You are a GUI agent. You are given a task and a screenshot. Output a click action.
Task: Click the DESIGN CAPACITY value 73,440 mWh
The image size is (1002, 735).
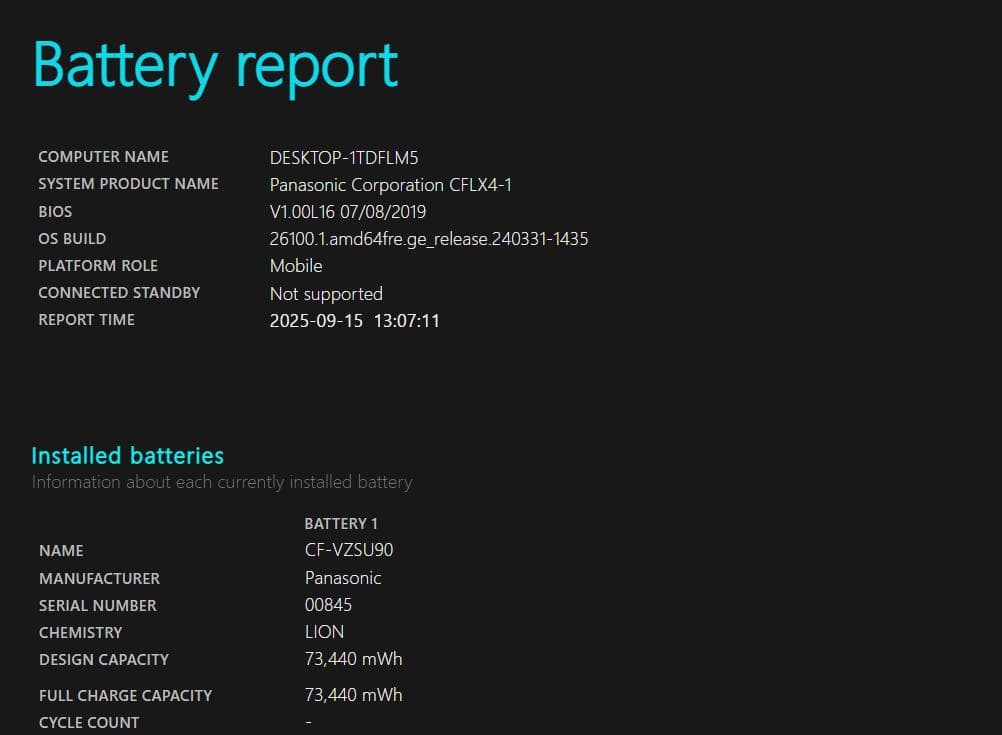(x=353, y=659)
